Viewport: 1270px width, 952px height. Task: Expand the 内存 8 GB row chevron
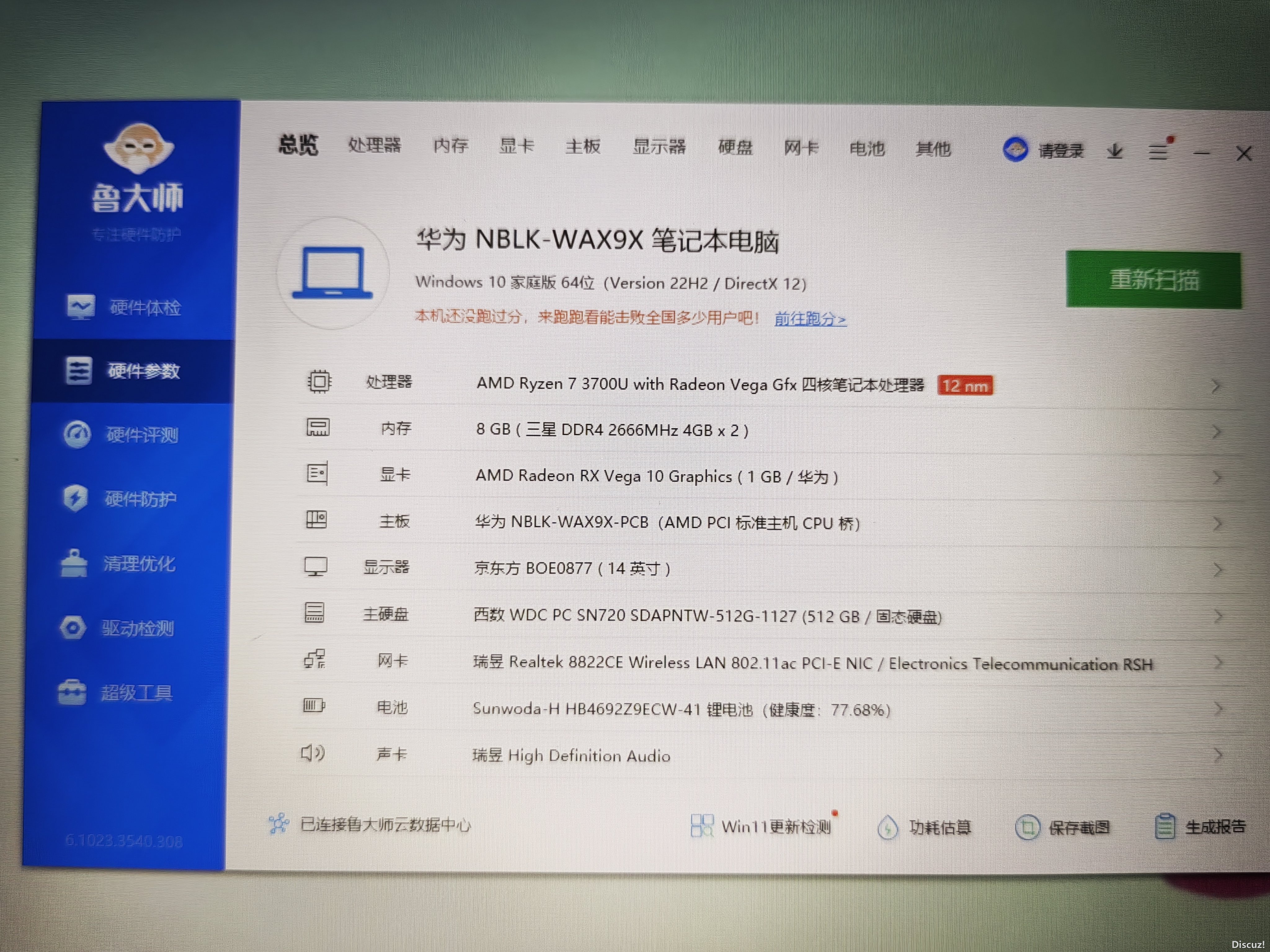pyautogui.click(x=1216, y=431)
